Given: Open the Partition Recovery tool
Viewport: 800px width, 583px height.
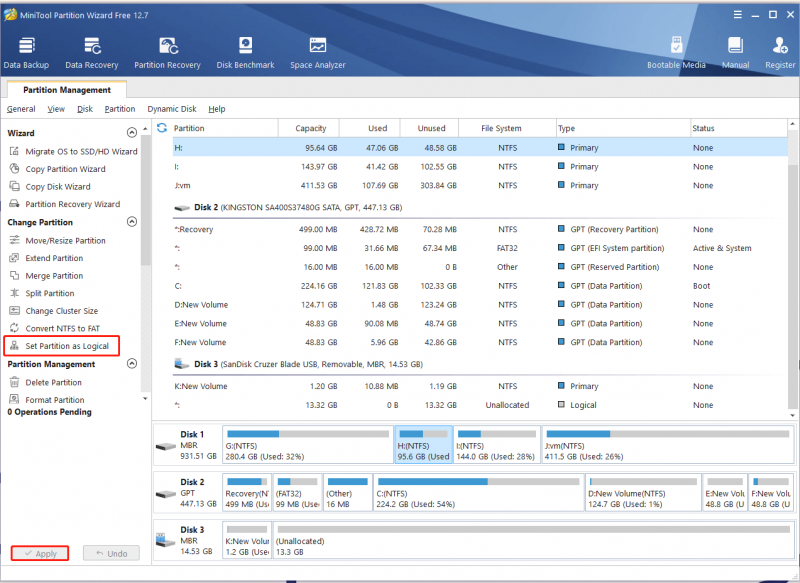Looking at the screenshot, I should [167, 53].
